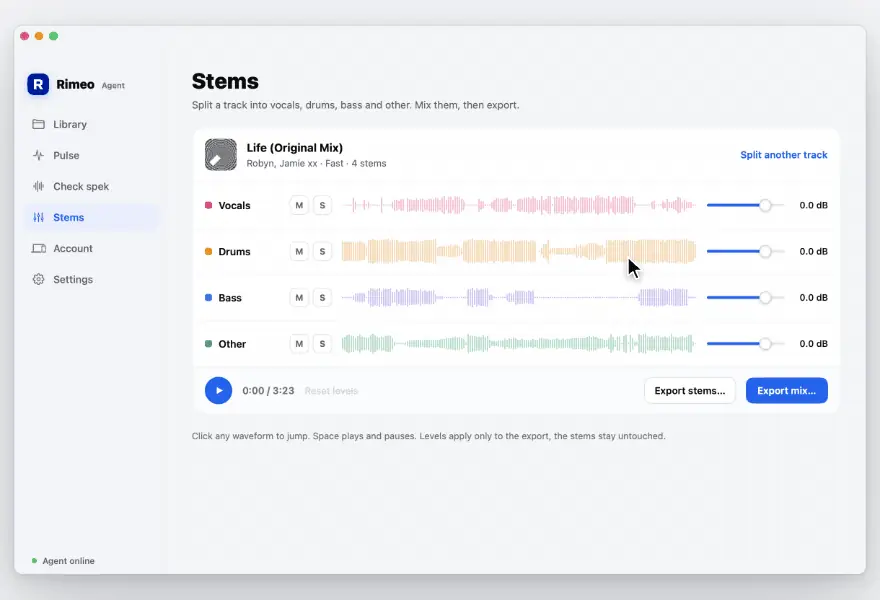The width and height of the screenshot is (880, 600).
Task: Solo the Other stem
Action: click(x=322, y=343)
